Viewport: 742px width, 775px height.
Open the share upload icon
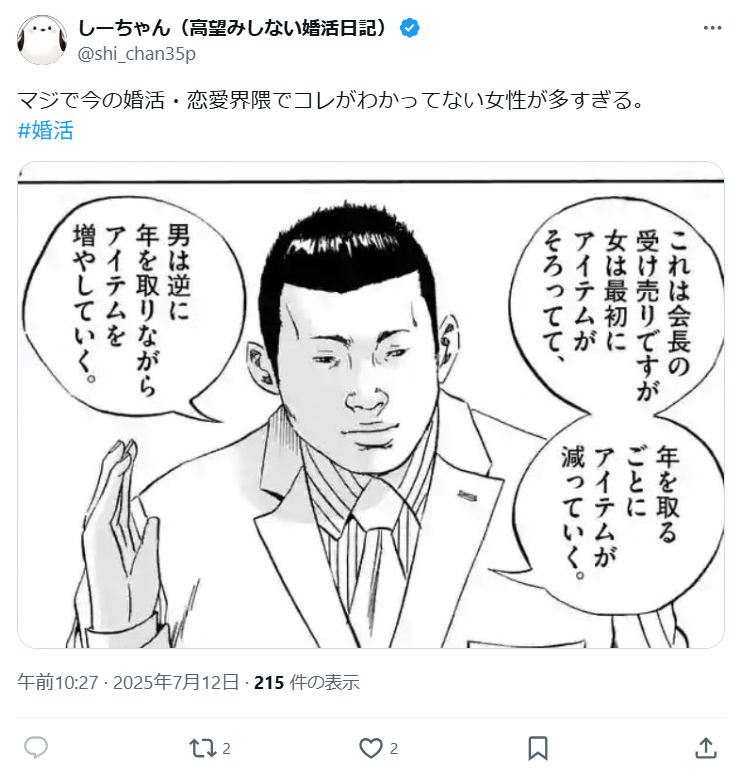click(x=706, y=748)
